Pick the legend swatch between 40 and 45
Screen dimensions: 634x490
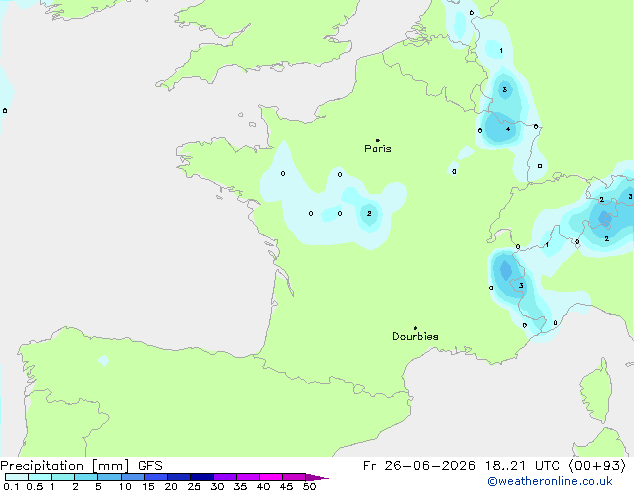pyautogui.click(x=271, y=477)
